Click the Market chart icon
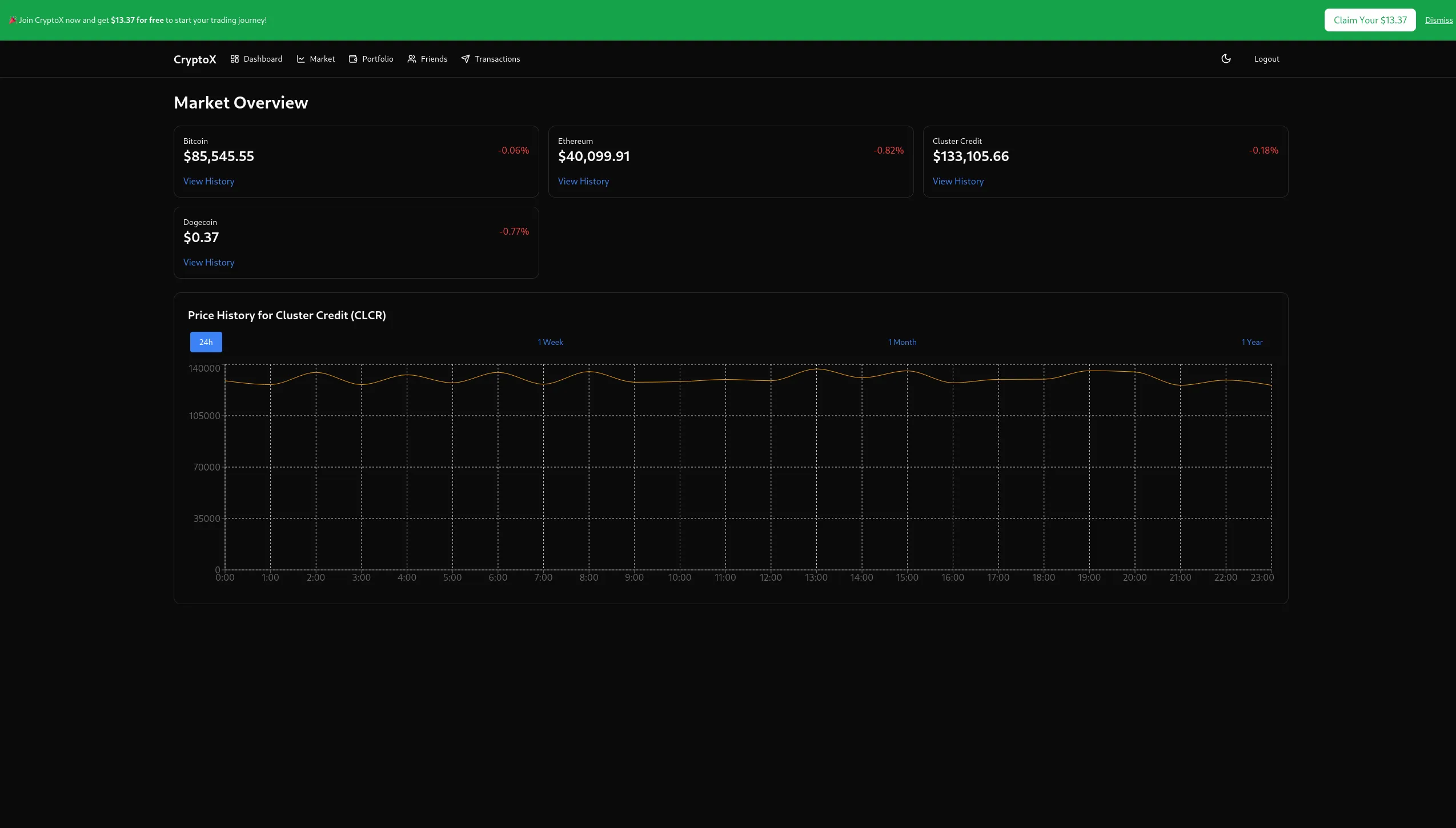1456x828 pixels. pos(300,59)
